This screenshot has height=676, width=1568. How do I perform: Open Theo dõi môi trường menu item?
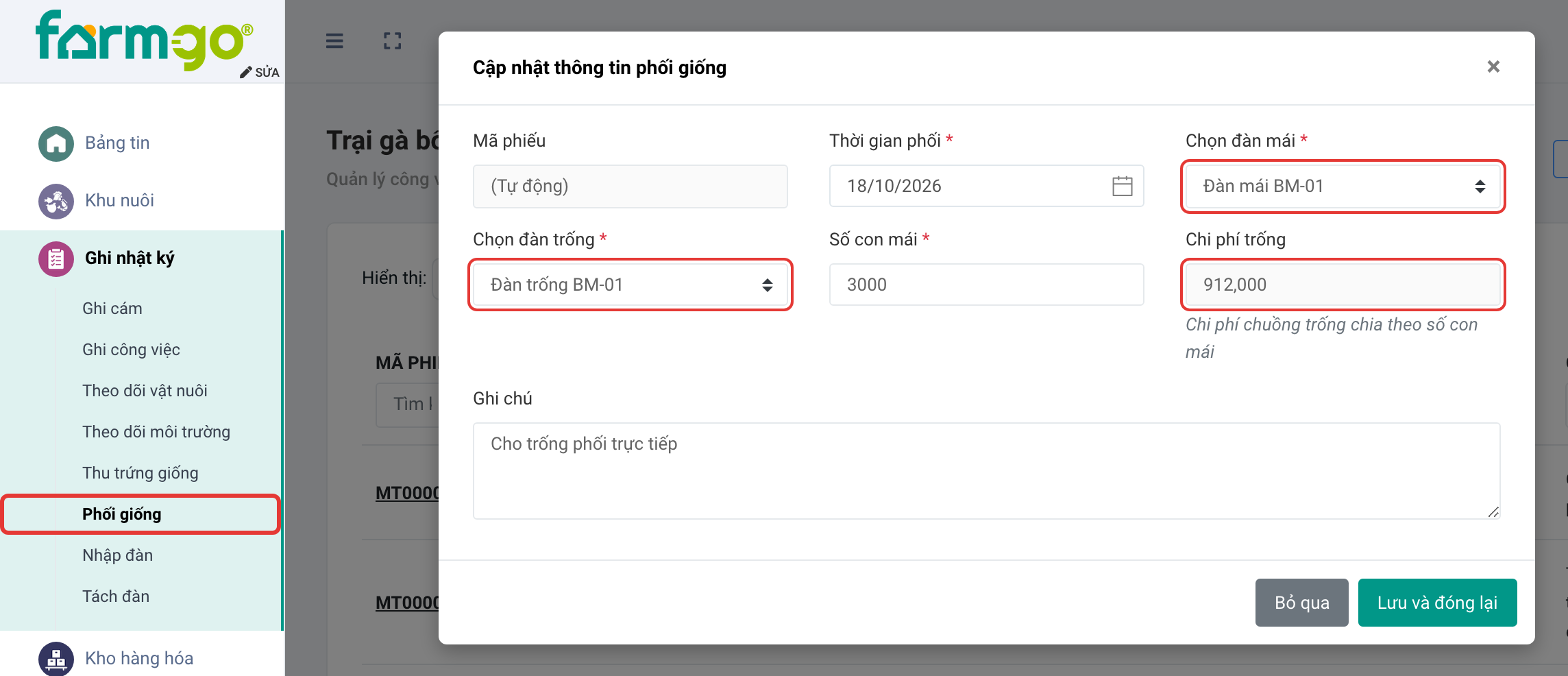[x=156, y=432]
